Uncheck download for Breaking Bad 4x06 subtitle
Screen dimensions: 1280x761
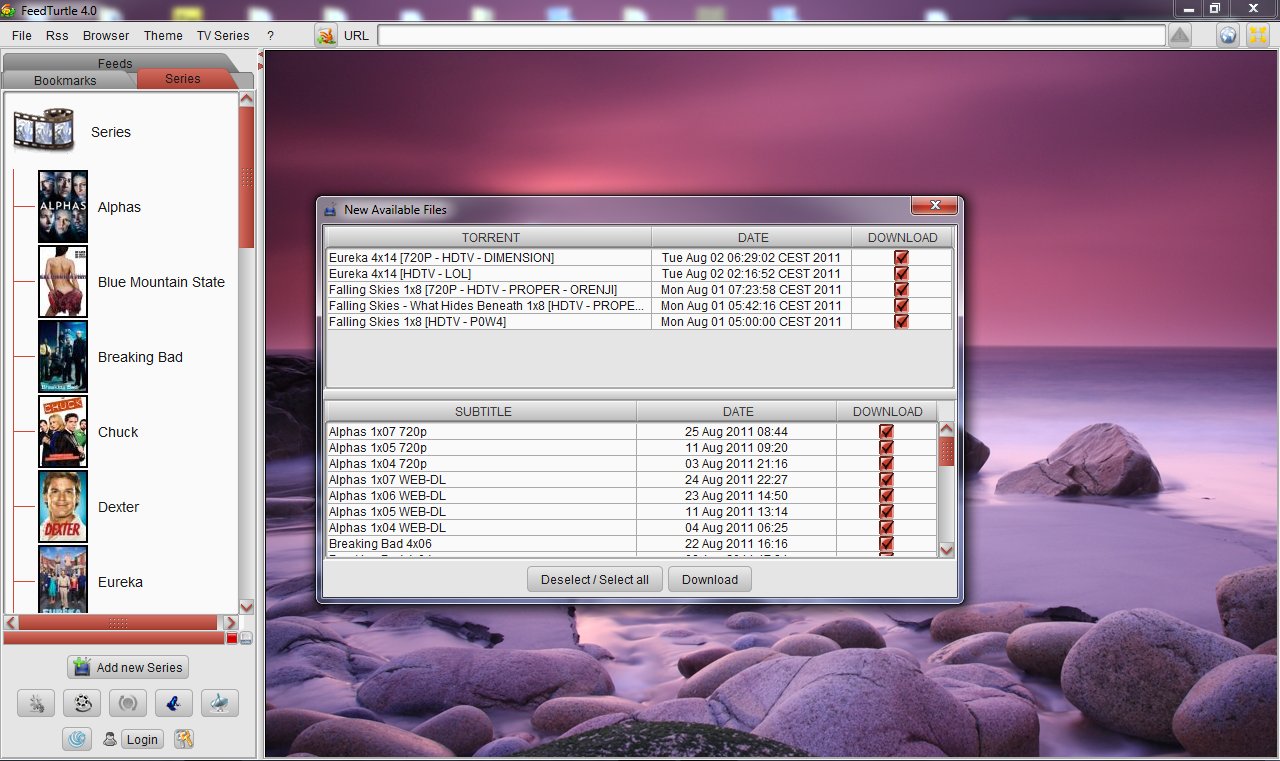[x=886, y=544]
